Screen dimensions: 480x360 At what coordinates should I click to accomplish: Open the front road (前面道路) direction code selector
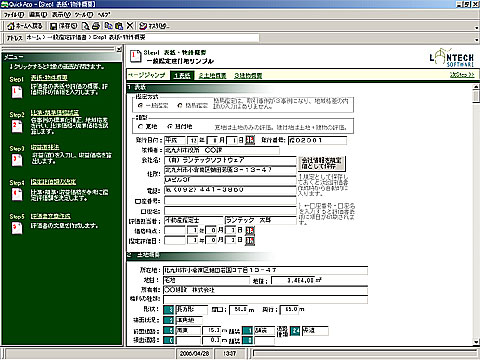tap(169, 331)
